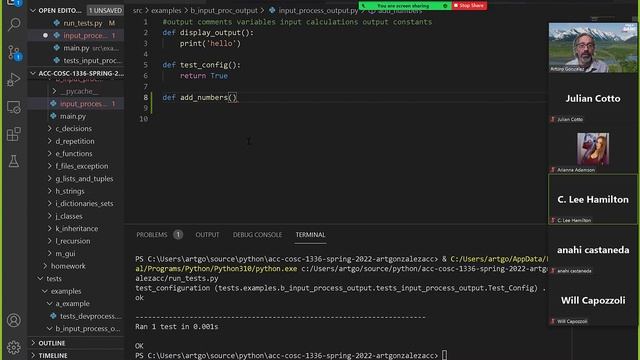Switch to the Debug Console tab

coord(257,235)
